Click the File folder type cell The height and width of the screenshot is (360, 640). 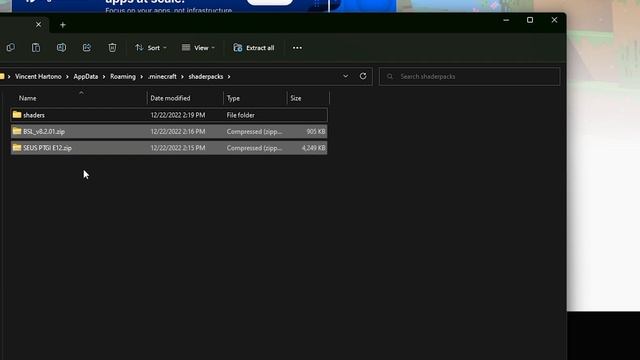[x=240, y=115]
